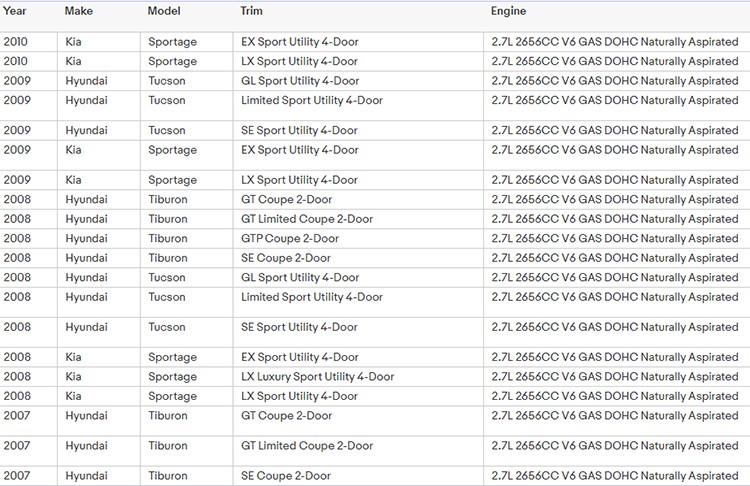Click Sportage model in 2010 LX row
The height and width of the screenshot is (486, 750).
pos(172,61)
